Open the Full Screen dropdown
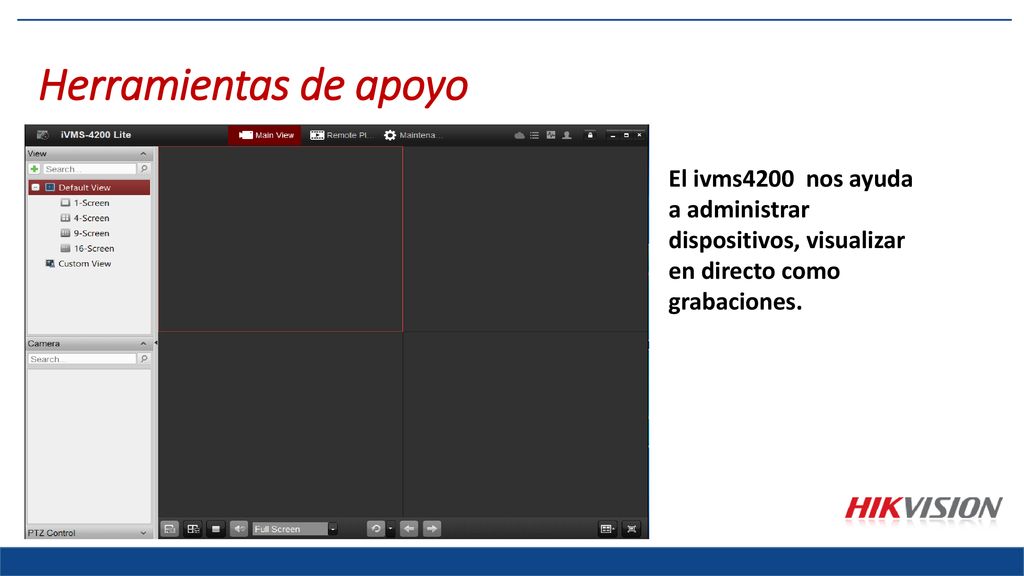 (295, 529)
